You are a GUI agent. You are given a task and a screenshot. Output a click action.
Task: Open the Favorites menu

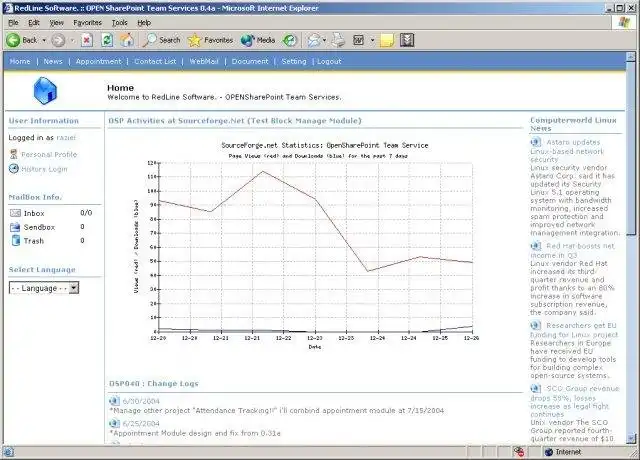click(x=87, y=23)
